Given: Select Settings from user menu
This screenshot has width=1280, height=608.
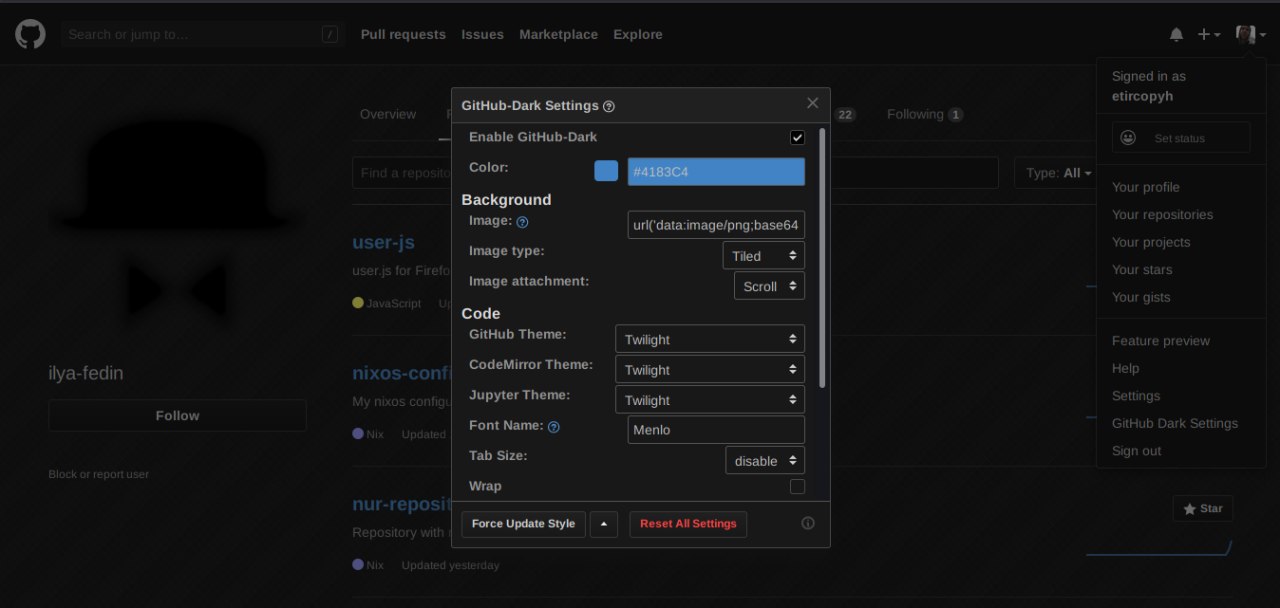Looking at the screenshot, I should 1136,396.
